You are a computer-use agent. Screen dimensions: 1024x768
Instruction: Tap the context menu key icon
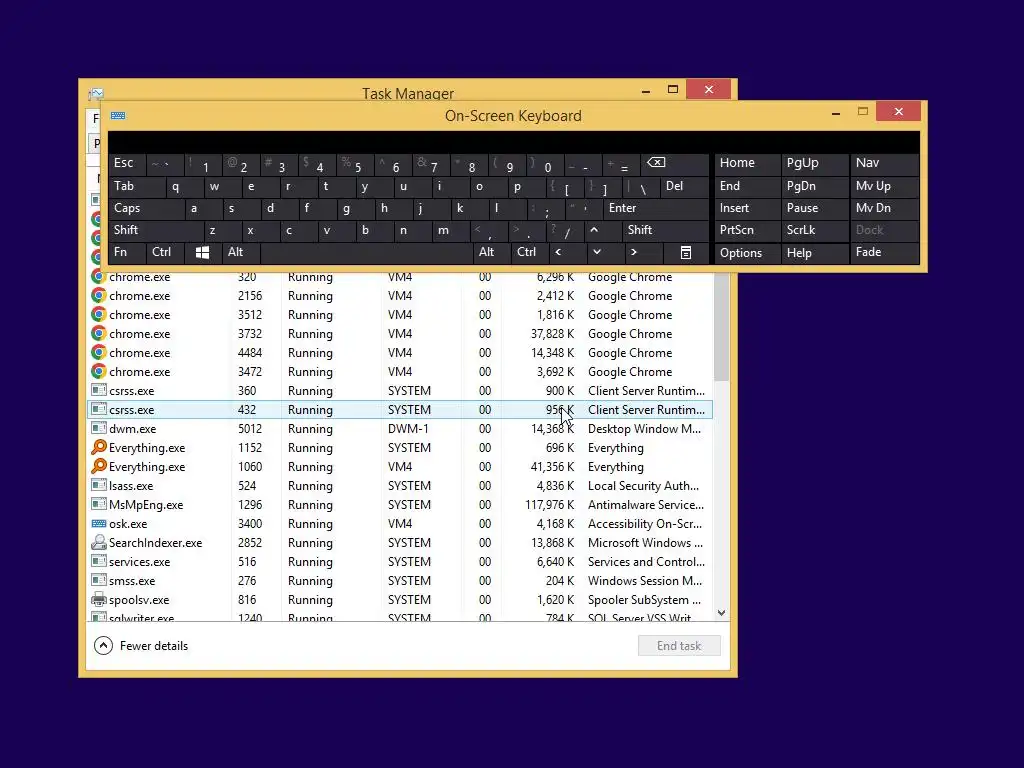686,253
